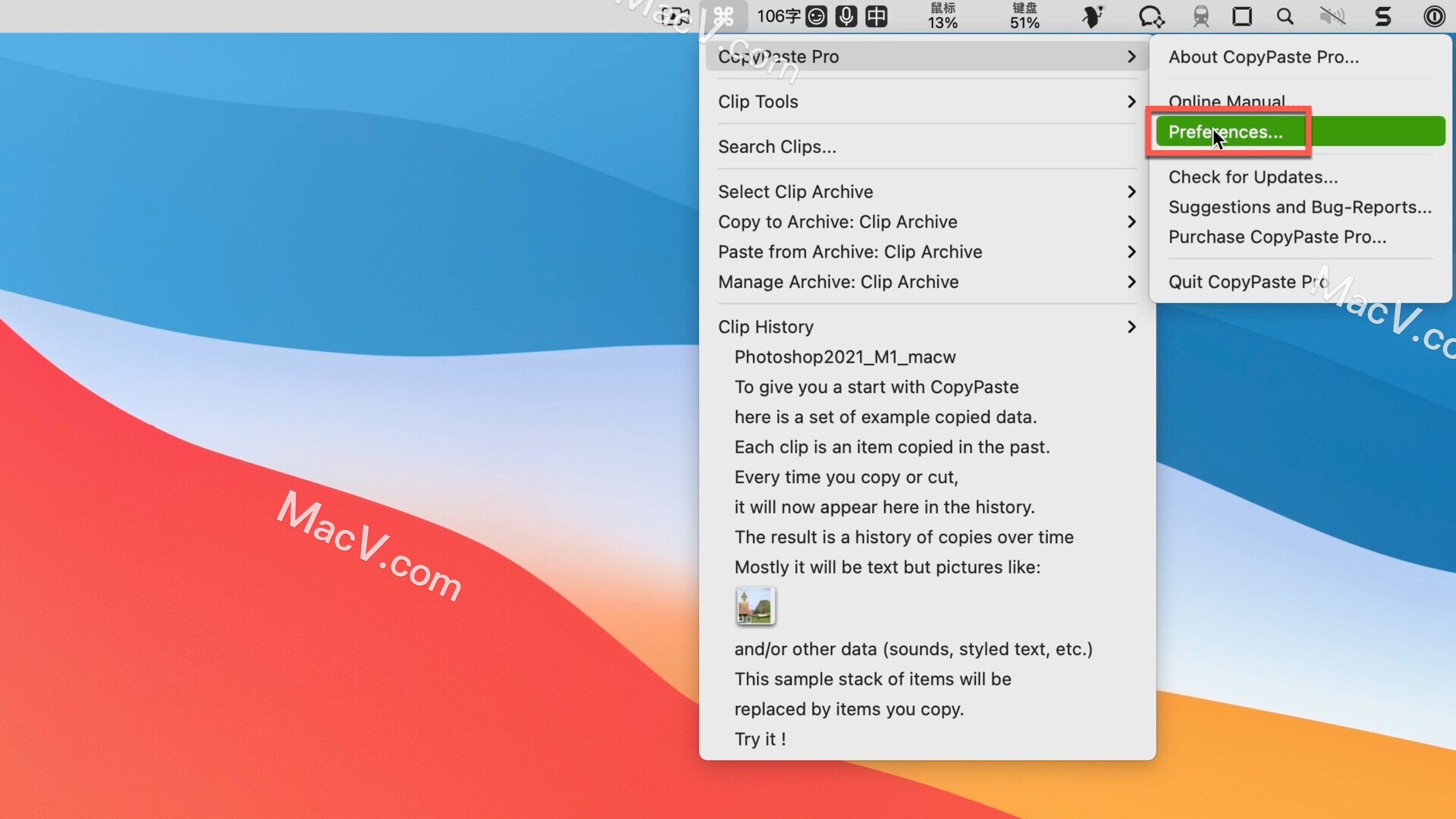The width and height of the screenshot is (1456, 819).
Task: Choose Manage Archive: Clip Archive
Action: coord(927,281)
